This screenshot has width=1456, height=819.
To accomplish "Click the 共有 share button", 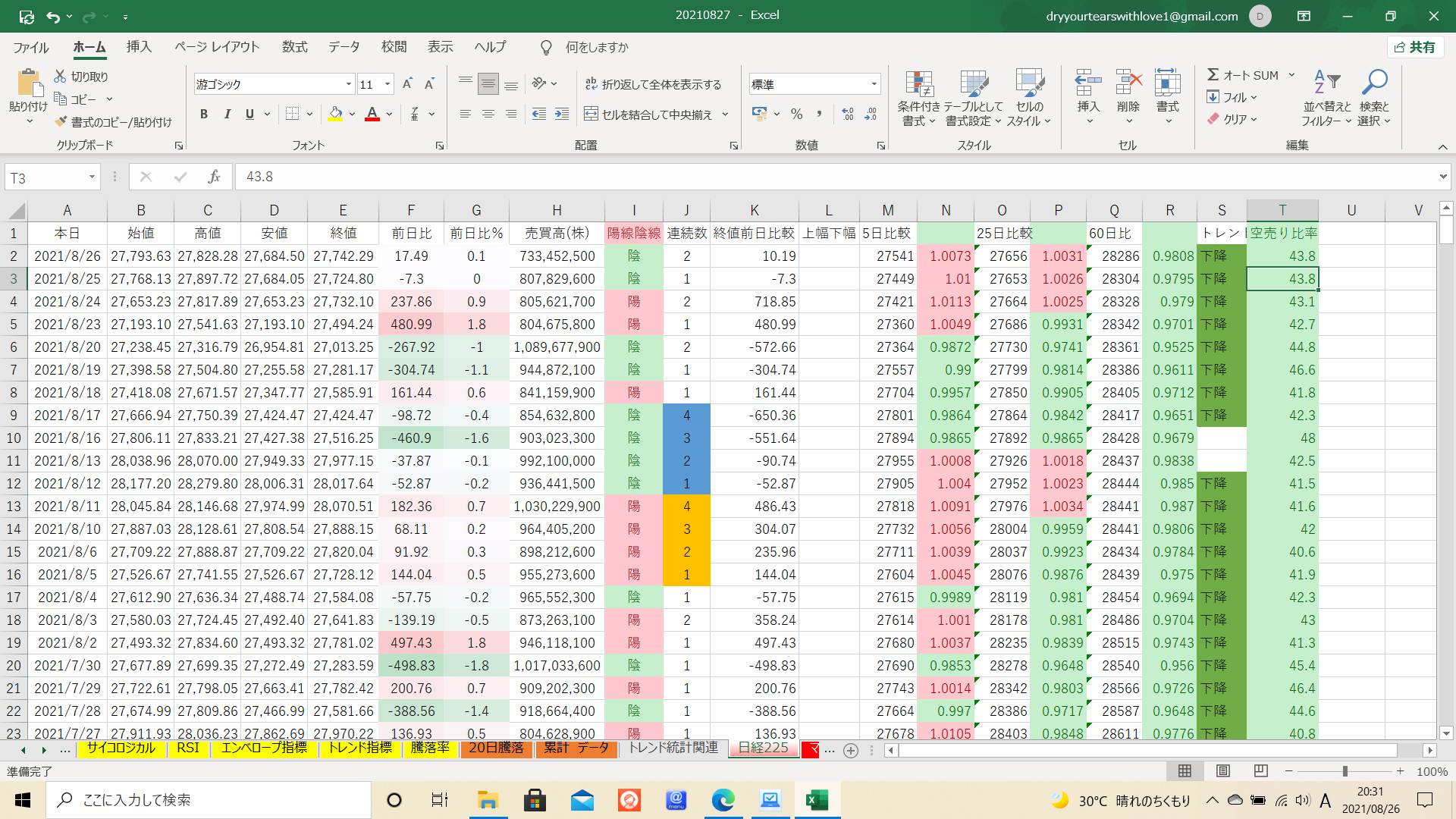I will [x=1415, y=47].
